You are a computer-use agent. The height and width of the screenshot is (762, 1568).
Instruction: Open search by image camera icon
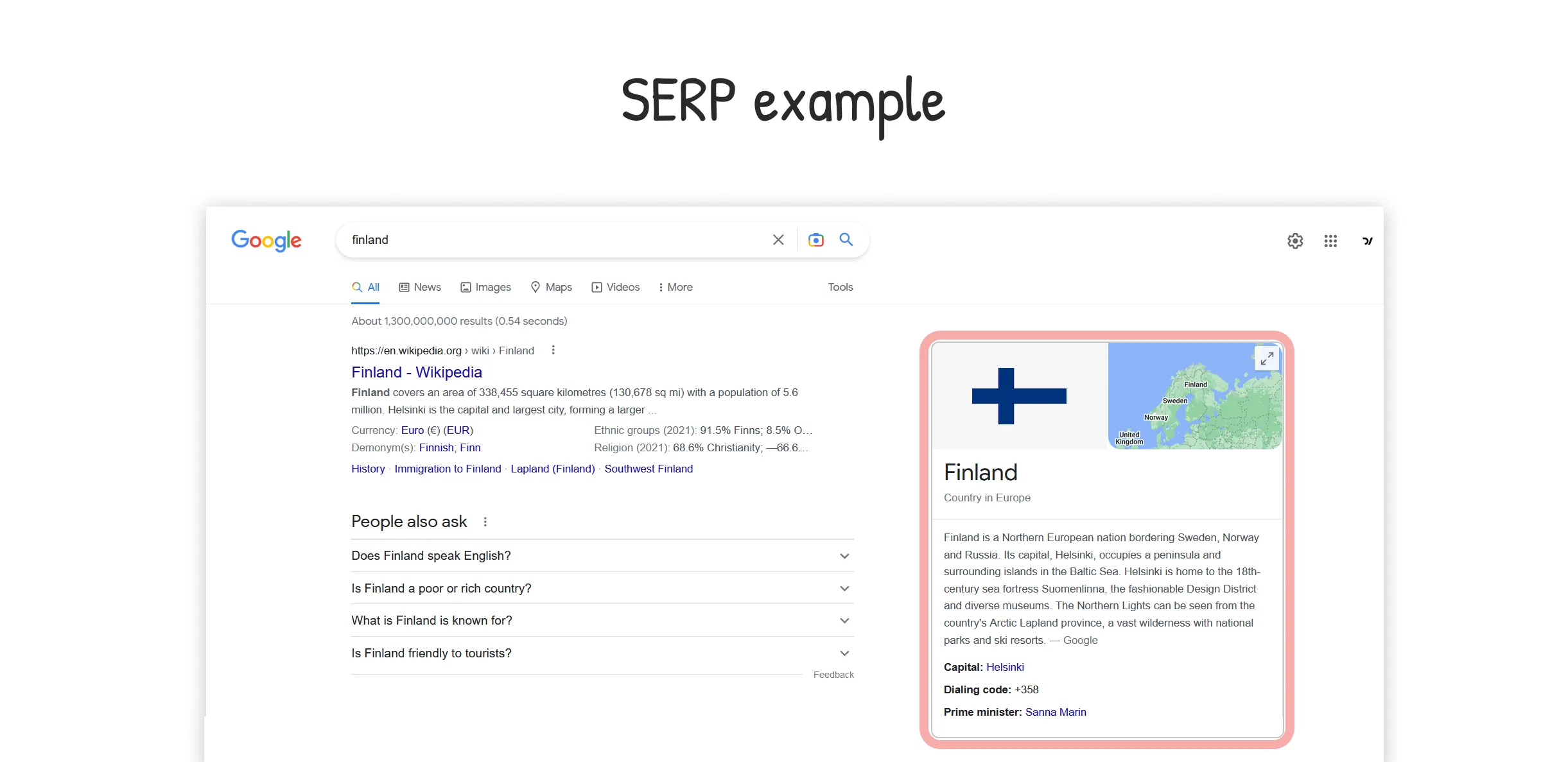click(815, 240)
